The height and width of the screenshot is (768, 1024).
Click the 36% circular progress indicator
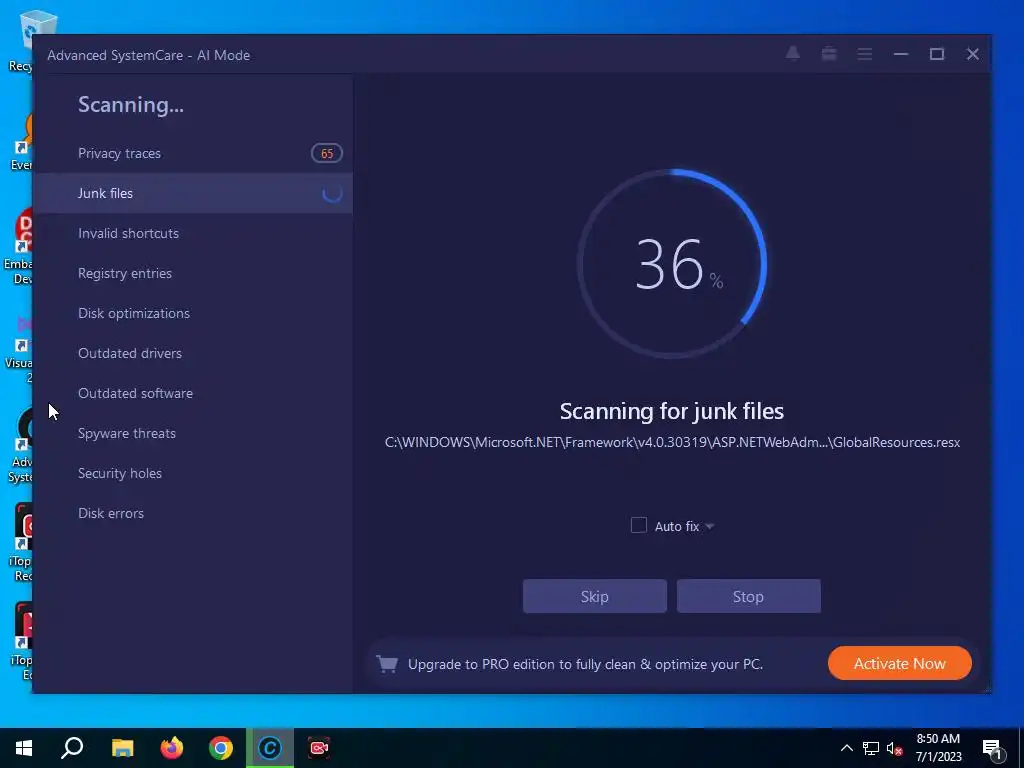(672, 264)
